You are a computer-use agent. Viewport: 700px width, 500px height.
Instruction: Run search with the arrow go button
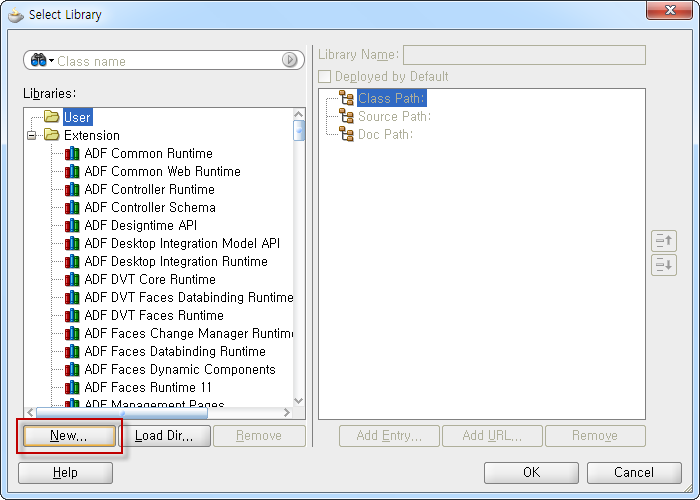click(290, 60)
